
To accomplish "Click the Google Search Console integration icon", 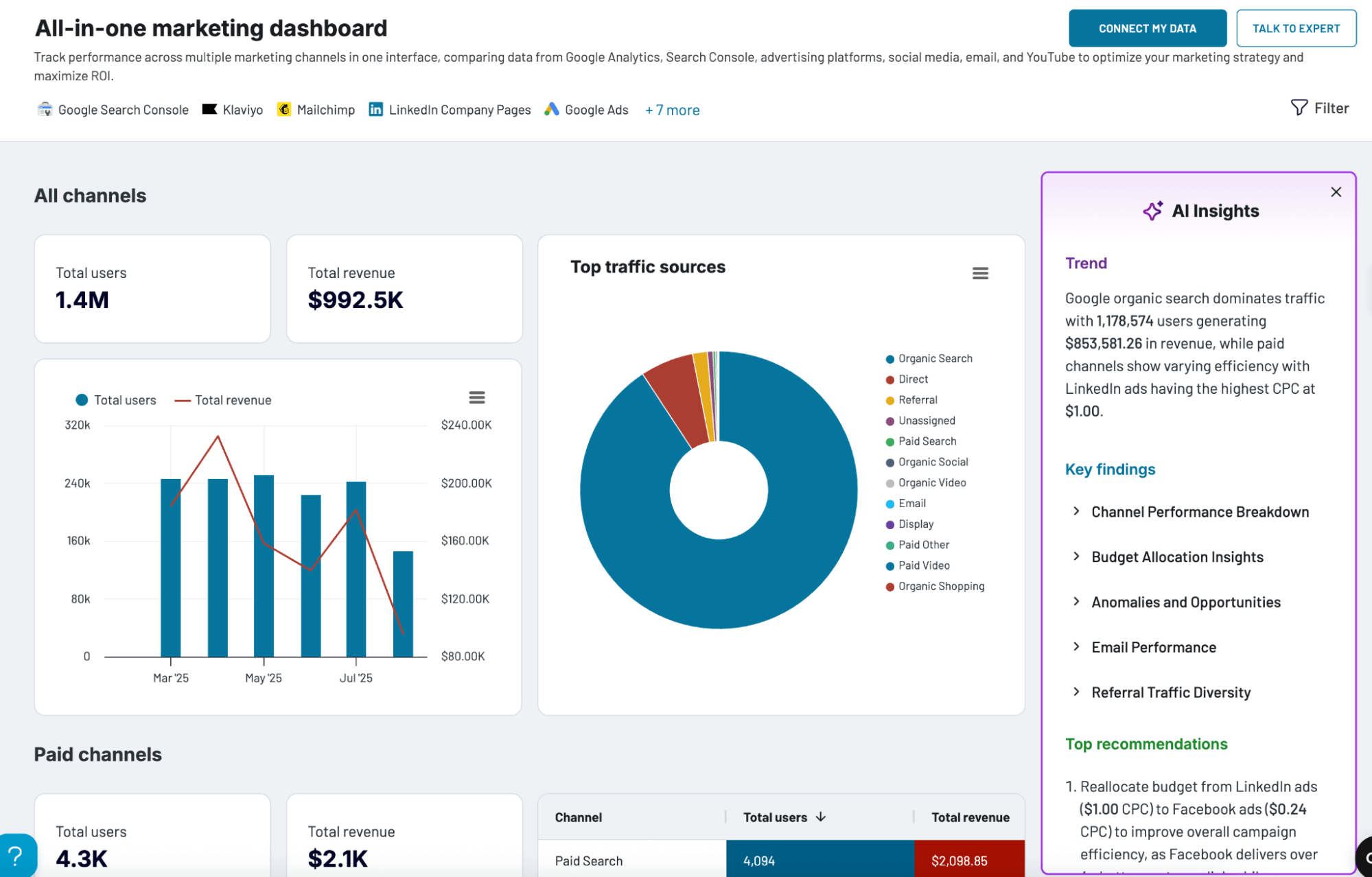I will coord(44,109).
